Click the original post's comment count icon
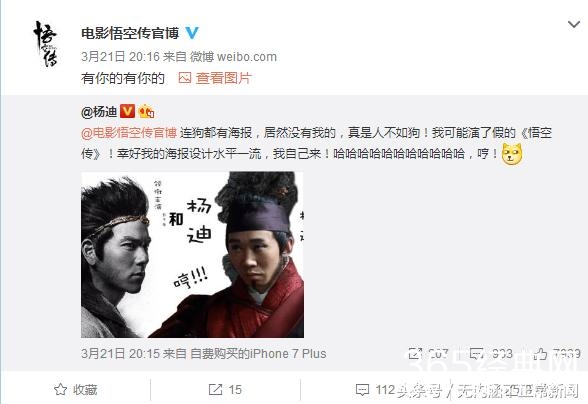The image size is (588, 404). (477, 353)
